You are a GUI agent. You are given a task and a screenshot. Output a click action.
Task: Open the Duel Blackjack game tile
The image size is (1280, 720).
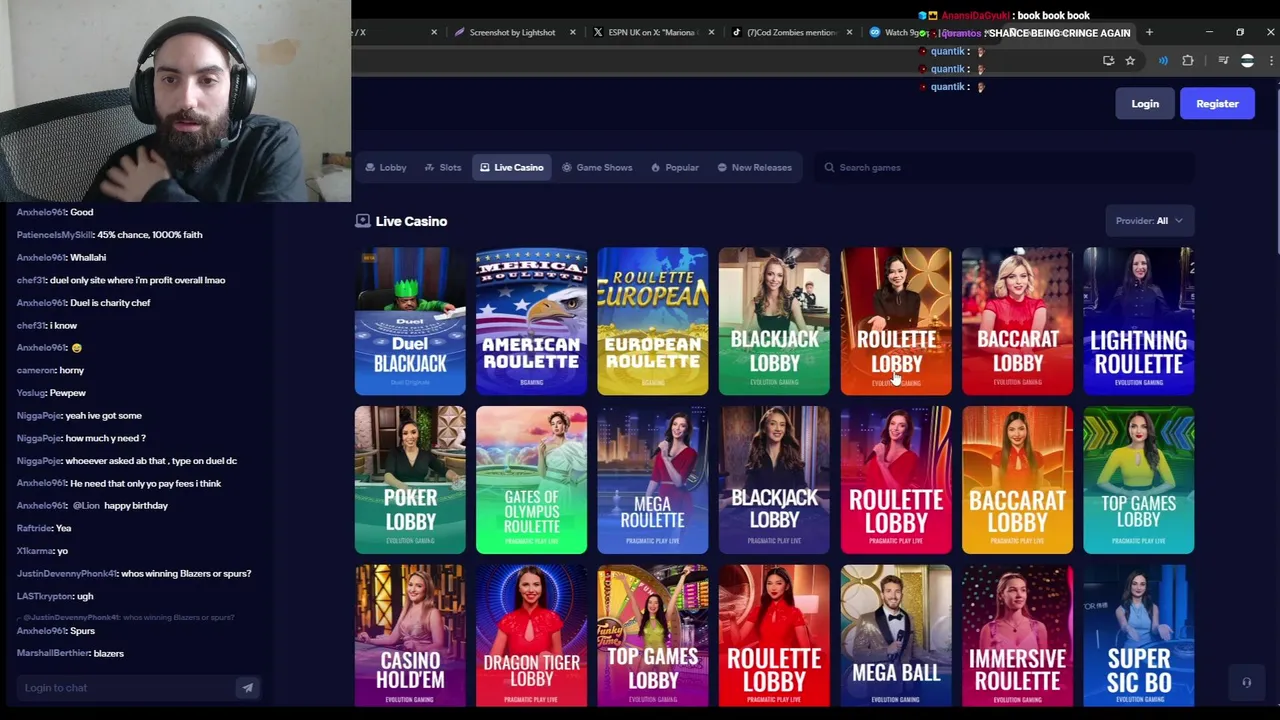tap(410, 321)
